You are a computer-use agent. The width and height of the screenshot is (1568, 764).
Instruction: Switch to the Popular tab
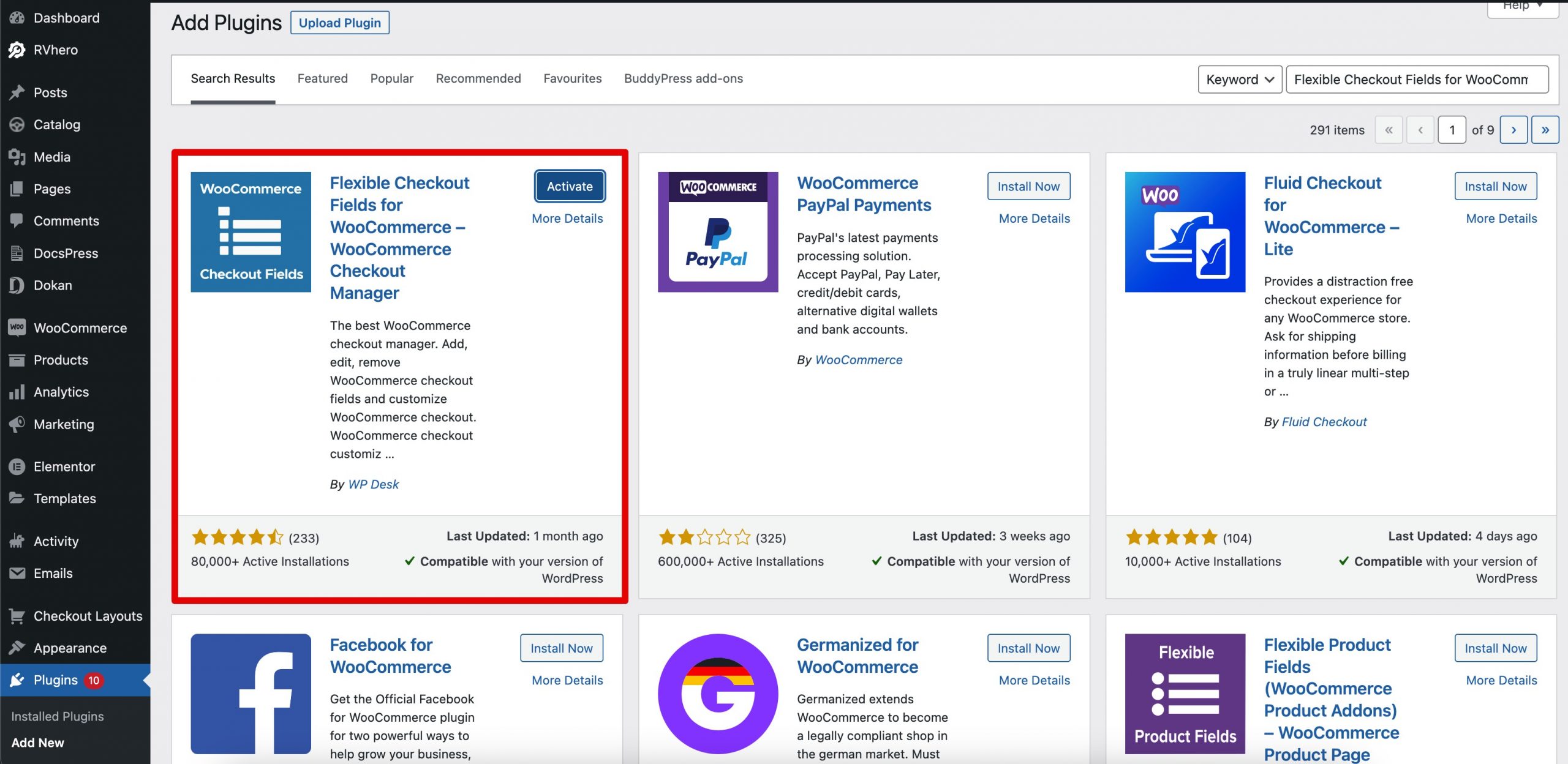391,78
